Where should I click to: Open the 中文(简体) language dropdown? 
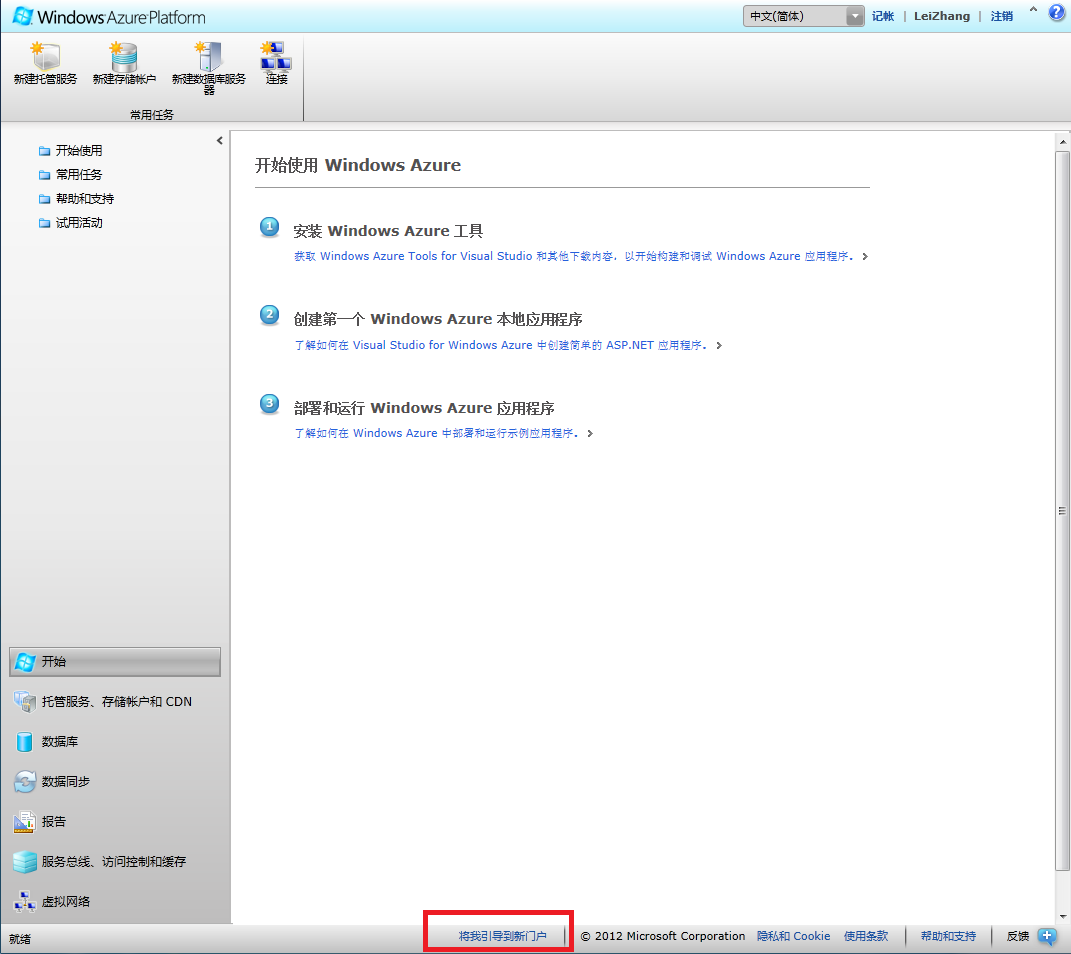pyautogui.click(x=804, y=16)
